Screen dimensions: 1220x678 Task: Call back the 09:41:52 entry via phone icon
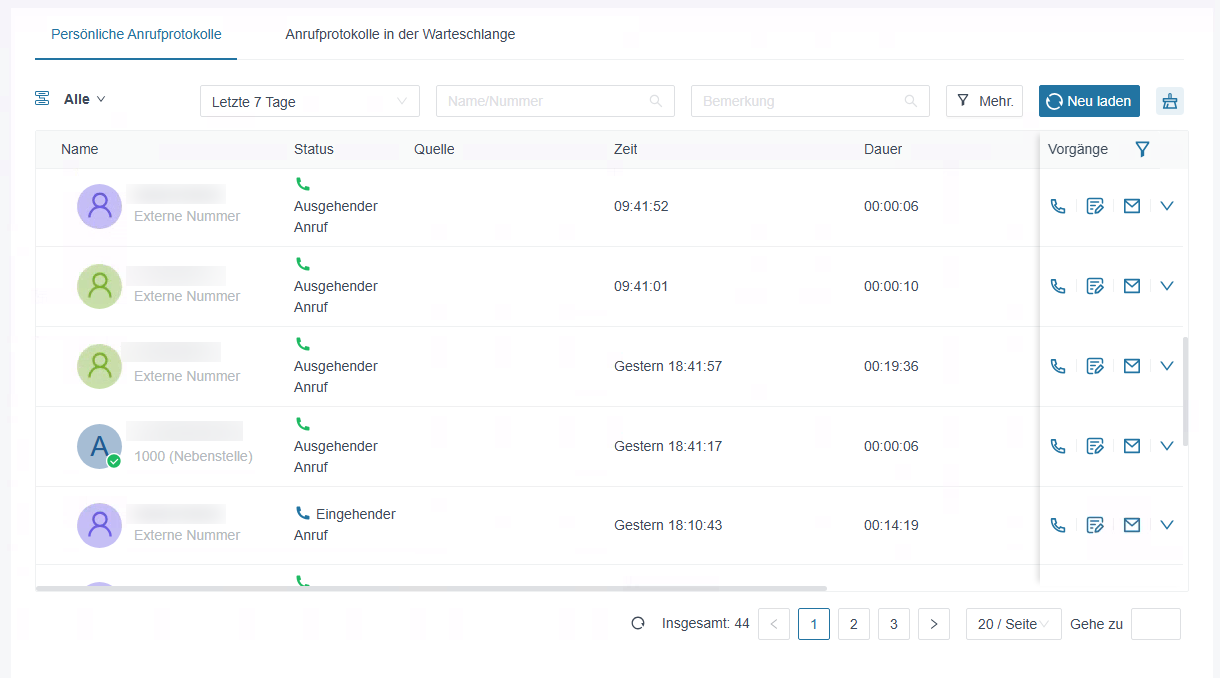[x=1058, y=206]
